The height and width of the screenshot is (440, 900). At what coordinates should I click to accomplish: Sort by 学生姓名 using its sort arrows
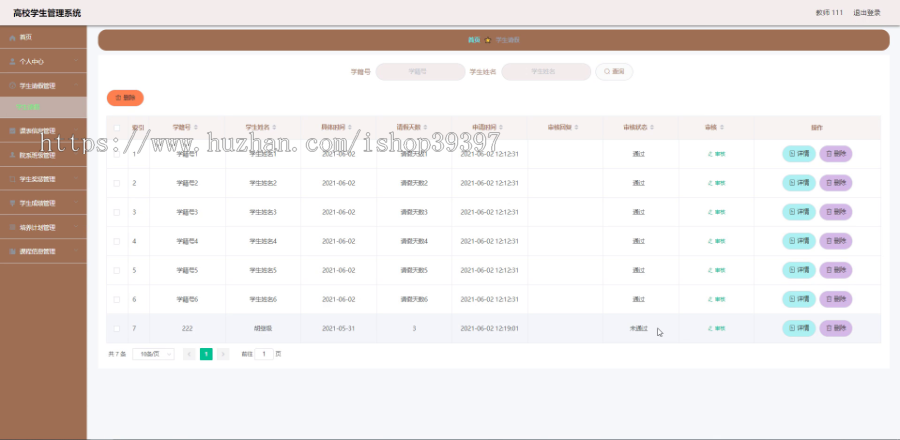(274, 127)
